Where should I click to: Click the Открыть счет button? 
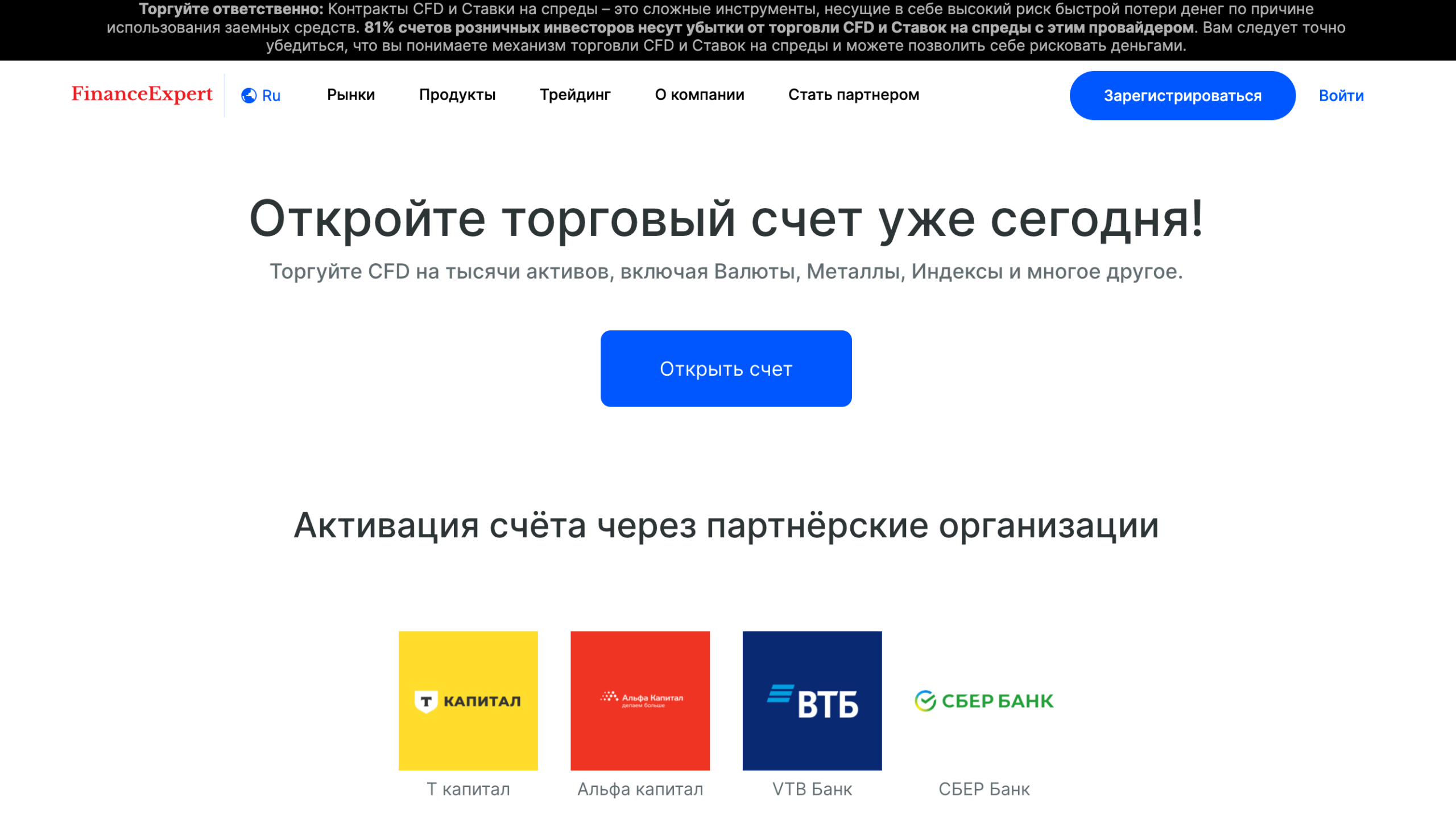pyautogui.click(x=726, y=368)
